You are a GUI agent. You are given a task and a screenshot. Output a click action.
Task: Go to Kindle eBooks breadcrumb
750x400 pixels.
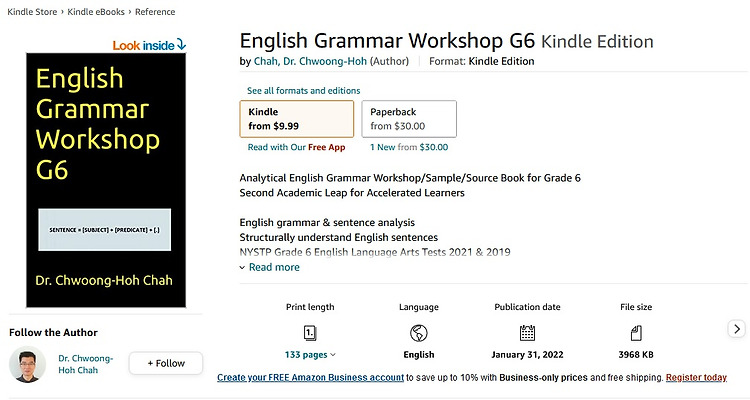pyautogui.click(x=96, y=12)
